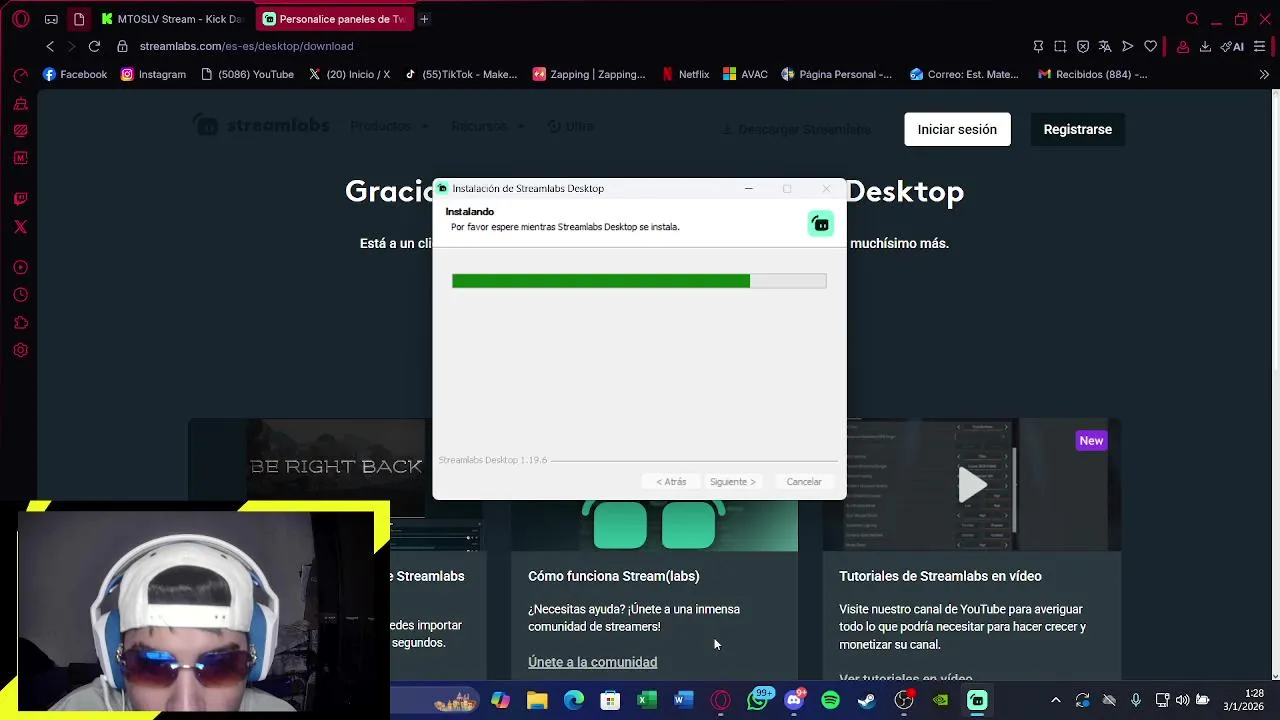Open the Correo: Est. Mate bookmark
This screenshot has height=720, width=1280.
pyautogui.click(x=964, y=74)
